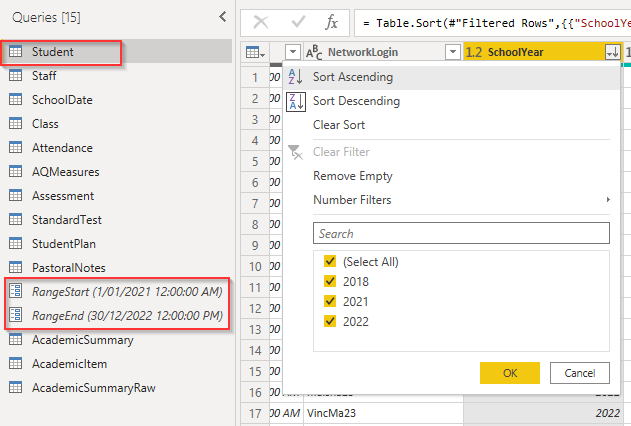Cancel the formula edit with the X icon
The image size is (631, 426).
(x=261, y=23)
